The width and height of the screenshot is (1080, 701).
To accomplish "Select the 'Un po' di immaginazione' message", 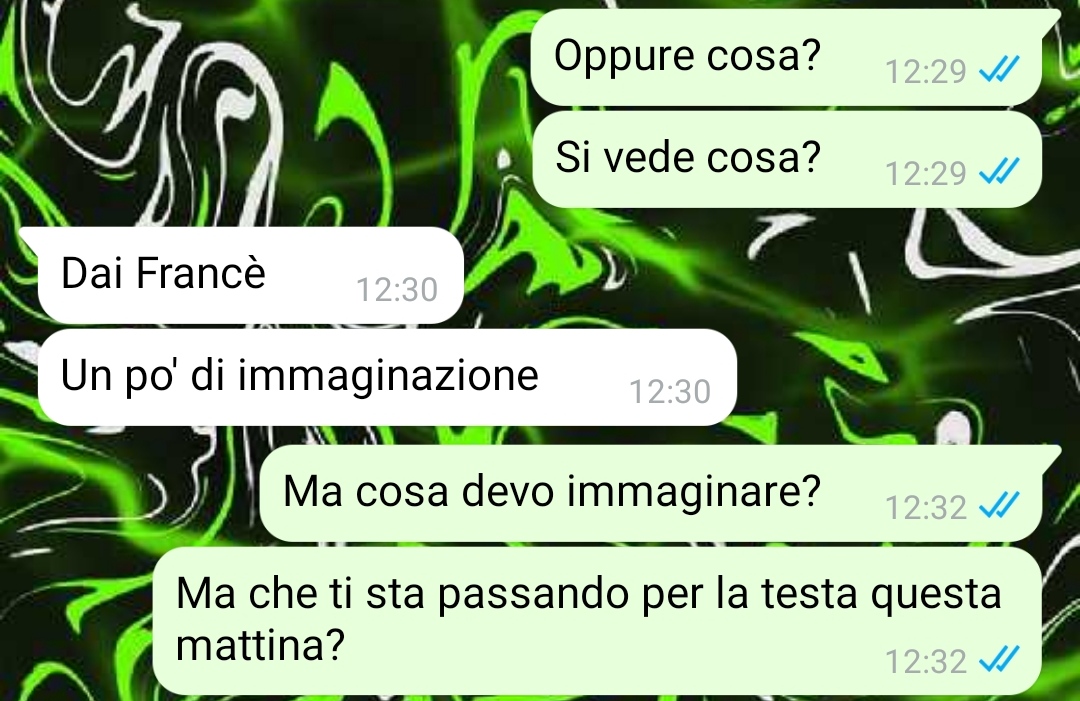I will point(387,377).
